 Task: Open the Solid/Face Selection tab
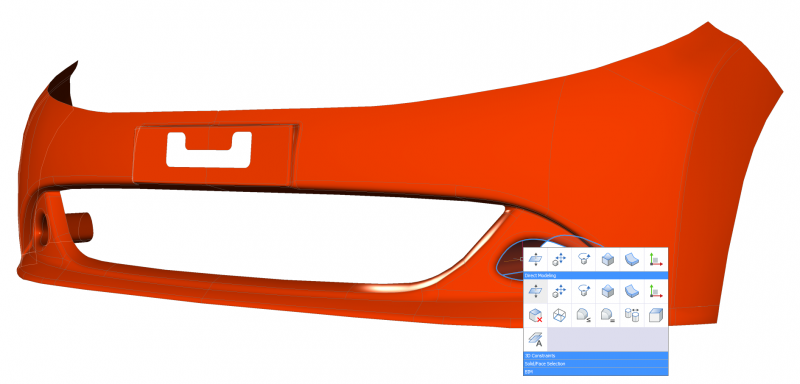click(x=595, y=364)
